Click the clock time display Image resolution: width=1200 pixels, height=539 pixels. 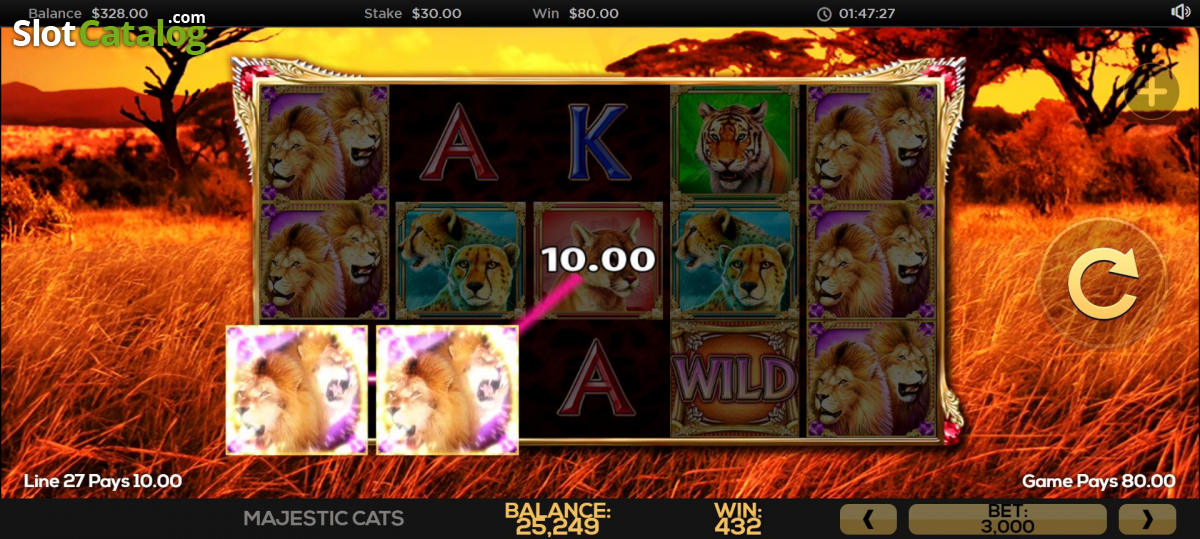[856, 14]
